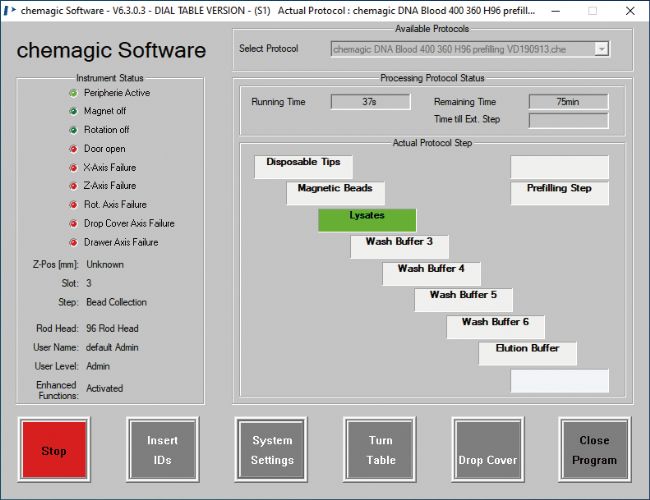
Task: Click the 'Drawer Axis Failure' label
Action: coord(121,242)
